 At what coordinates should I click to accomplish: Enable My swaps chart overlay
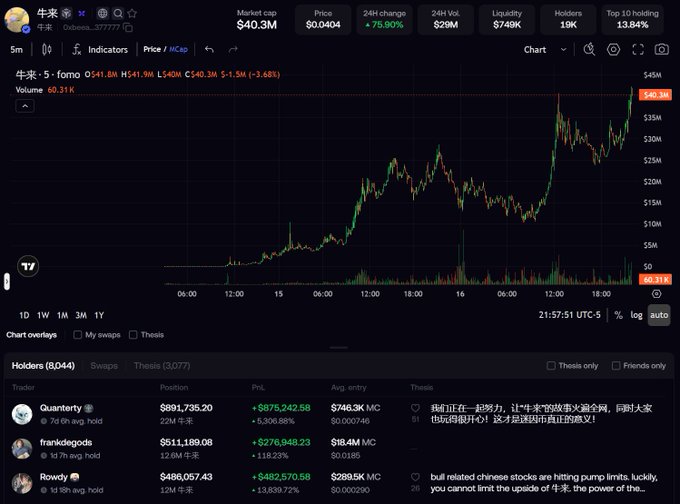coord(78,335)
